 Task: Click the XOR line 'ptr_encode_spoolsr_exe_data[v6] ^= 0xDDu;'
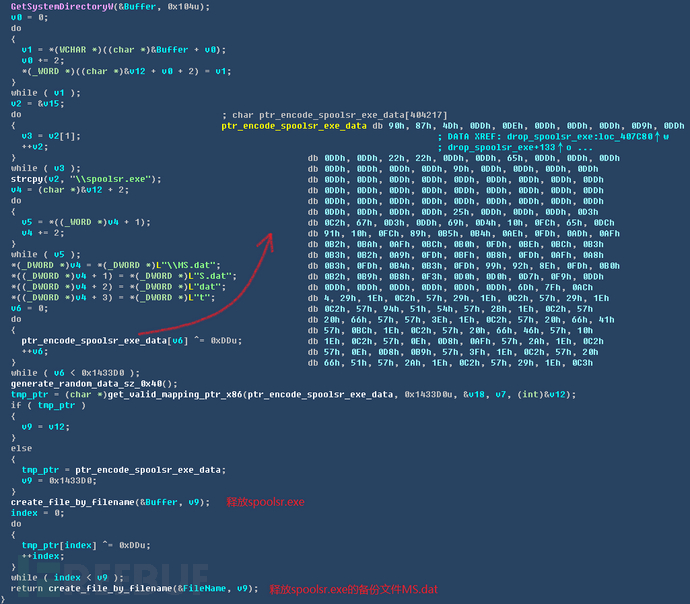point(132,341)
